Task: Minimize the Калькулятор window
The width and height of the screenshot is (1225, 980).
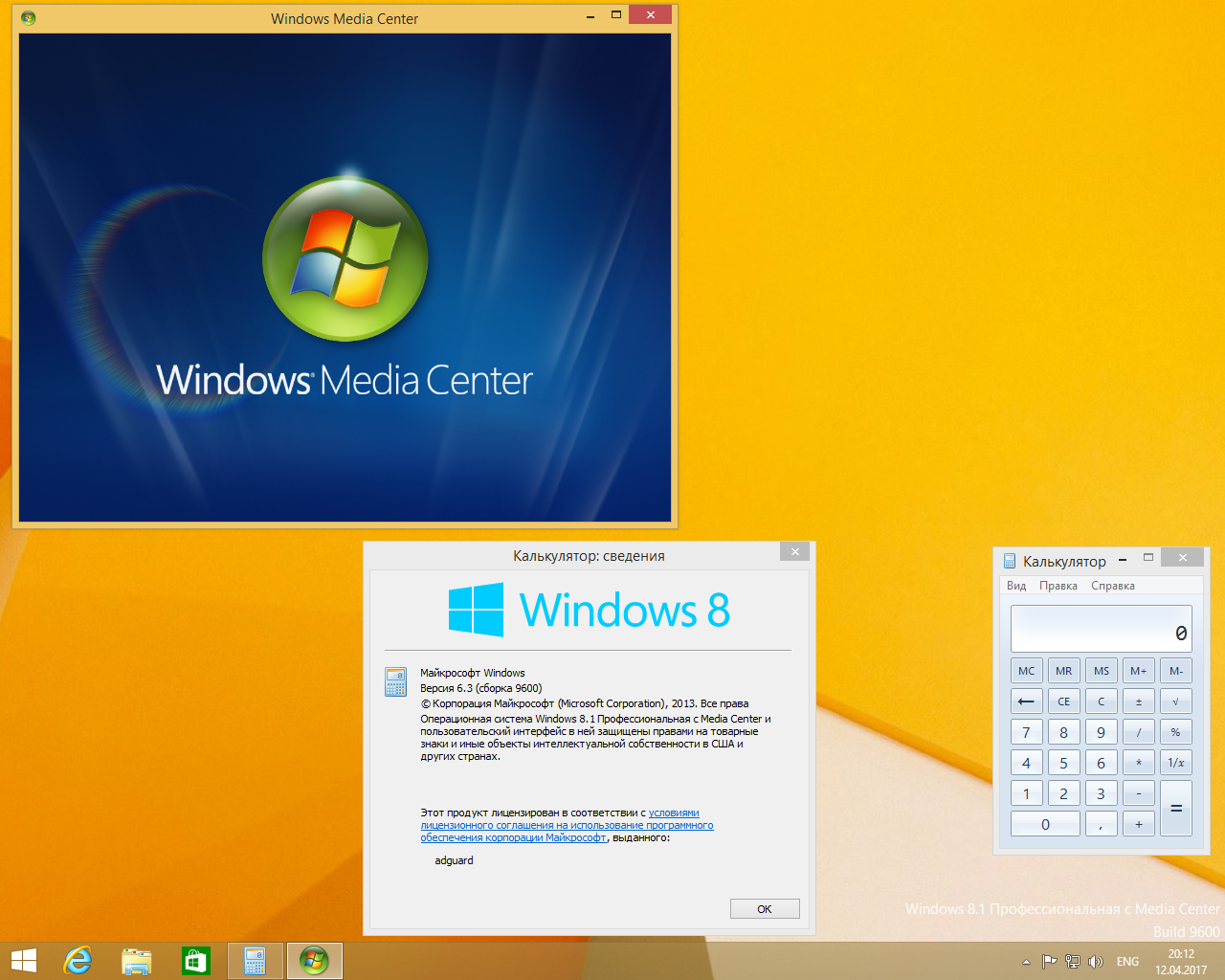Action: point(1123,560)
